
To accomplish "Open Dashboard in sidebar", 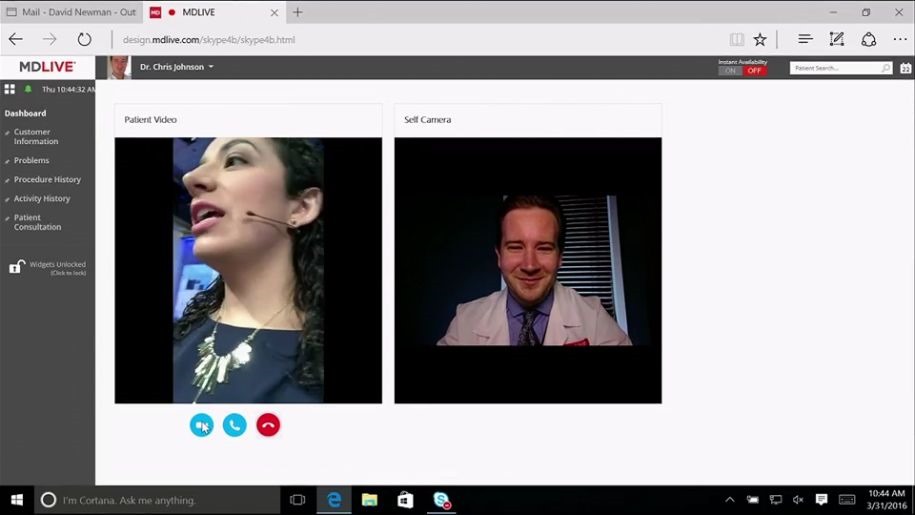I will pos(25,113).
